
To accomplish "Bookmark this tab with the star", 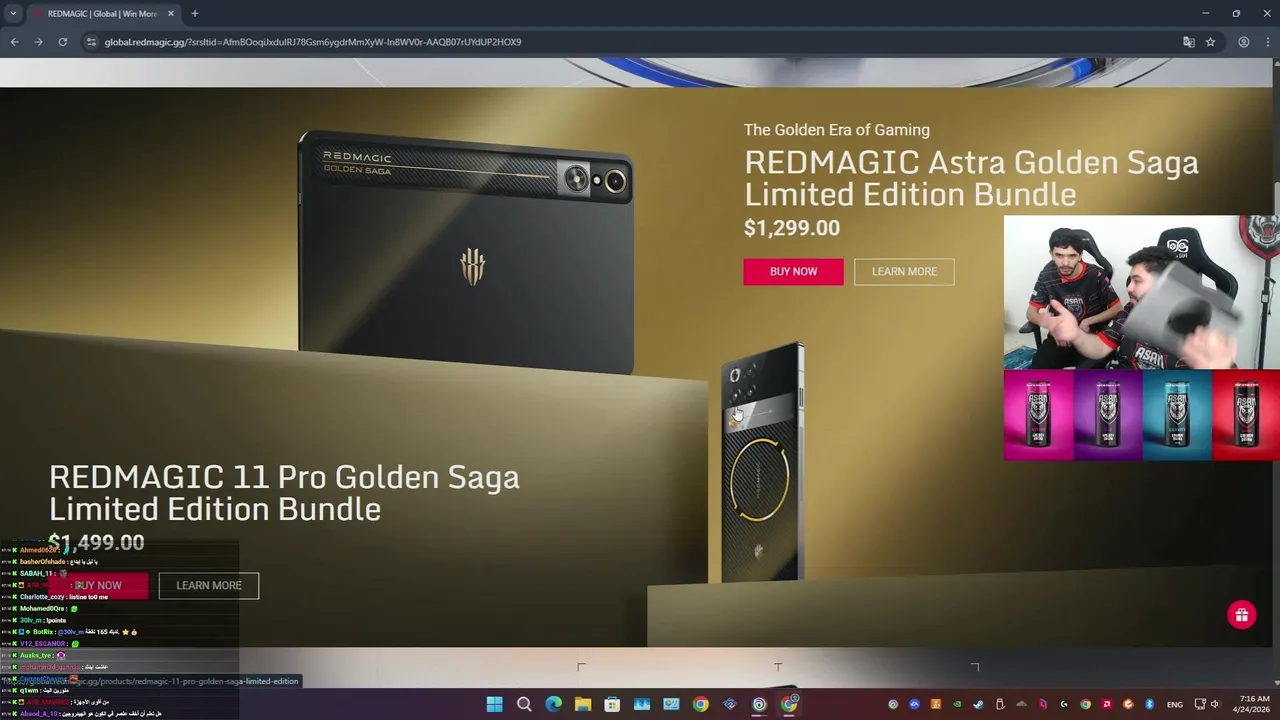I will click(1210, 42).
